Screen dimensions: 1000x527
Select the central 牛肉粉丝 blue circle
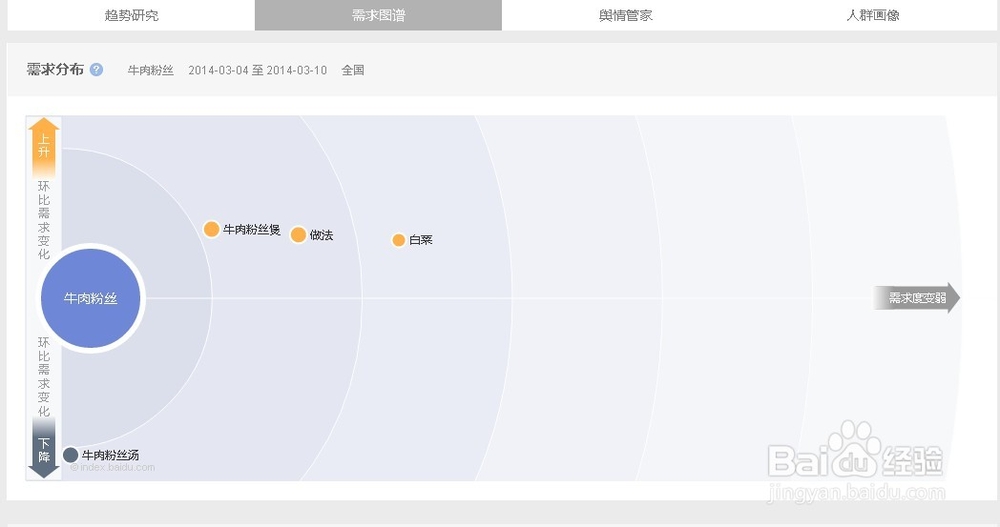click(91, 298)
